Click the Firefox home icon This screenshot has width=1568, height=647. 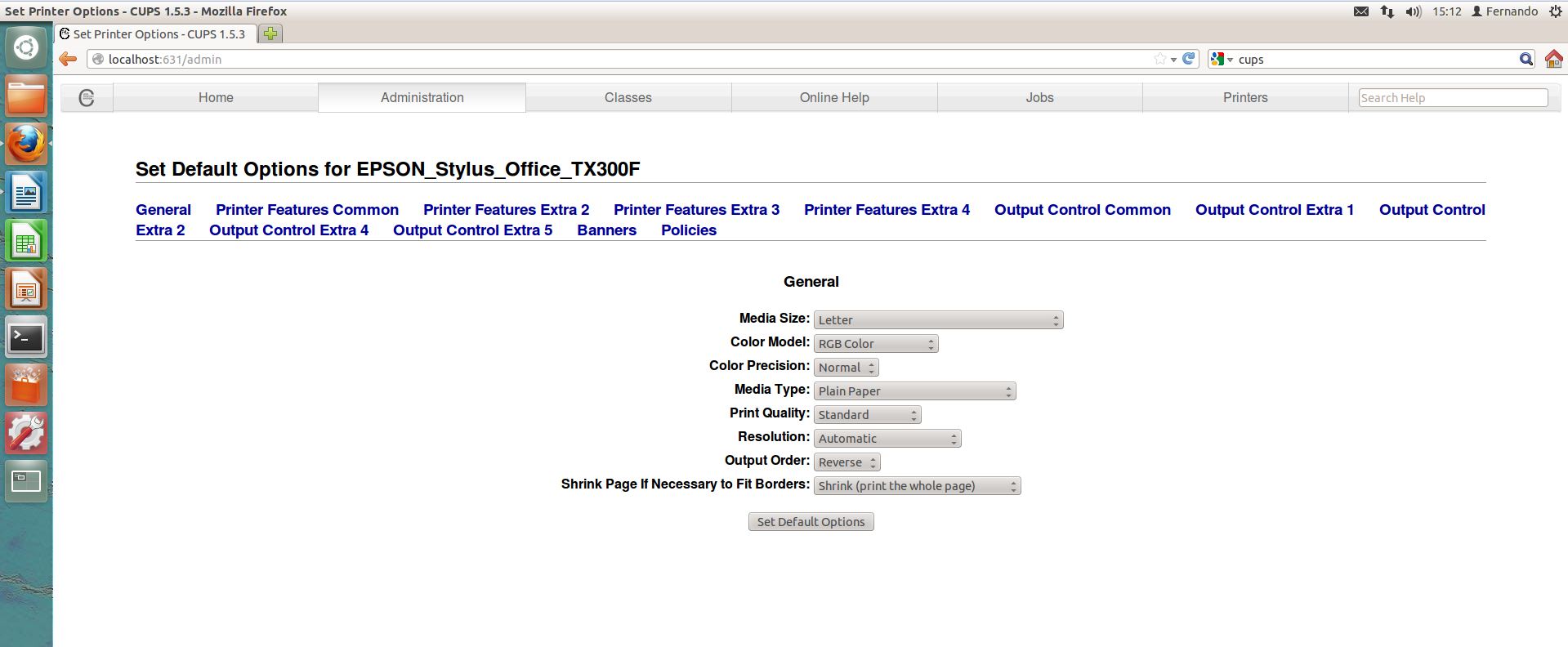coord(1553,59)
